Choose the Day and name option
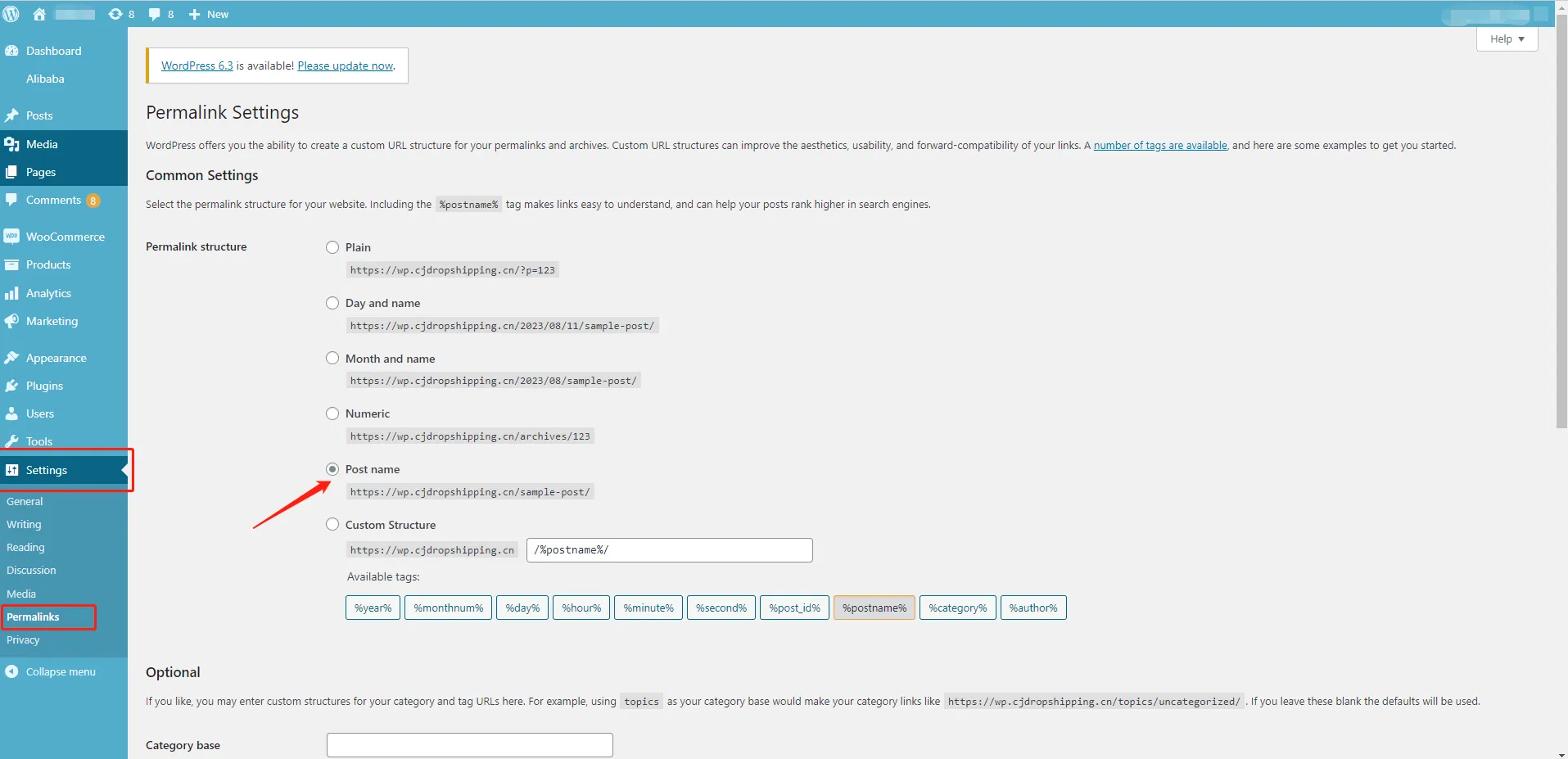1568x759 pixels. 332,303
